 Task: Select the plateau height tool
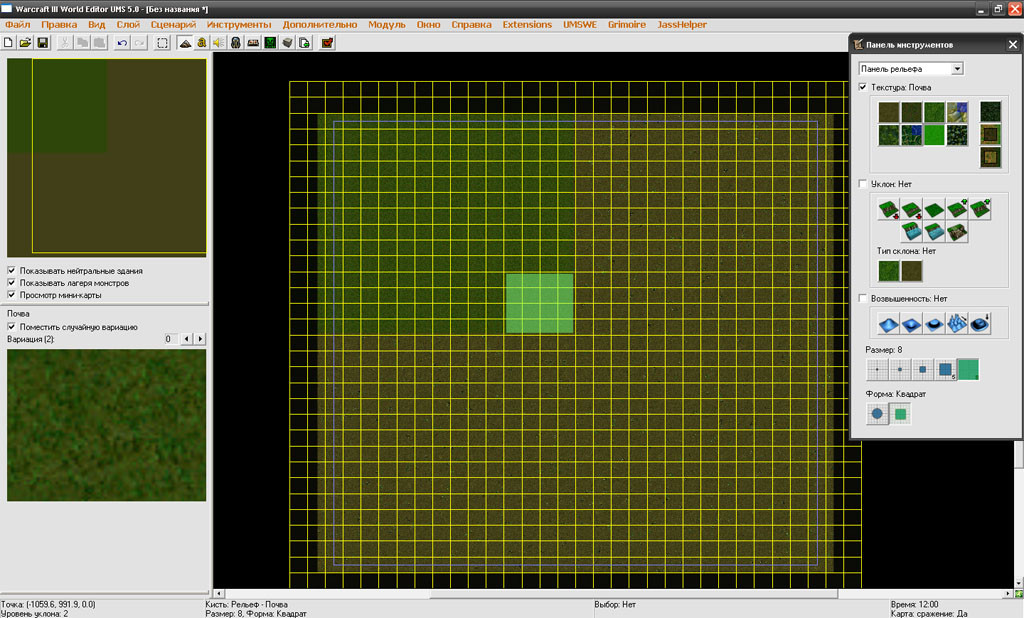934,323
